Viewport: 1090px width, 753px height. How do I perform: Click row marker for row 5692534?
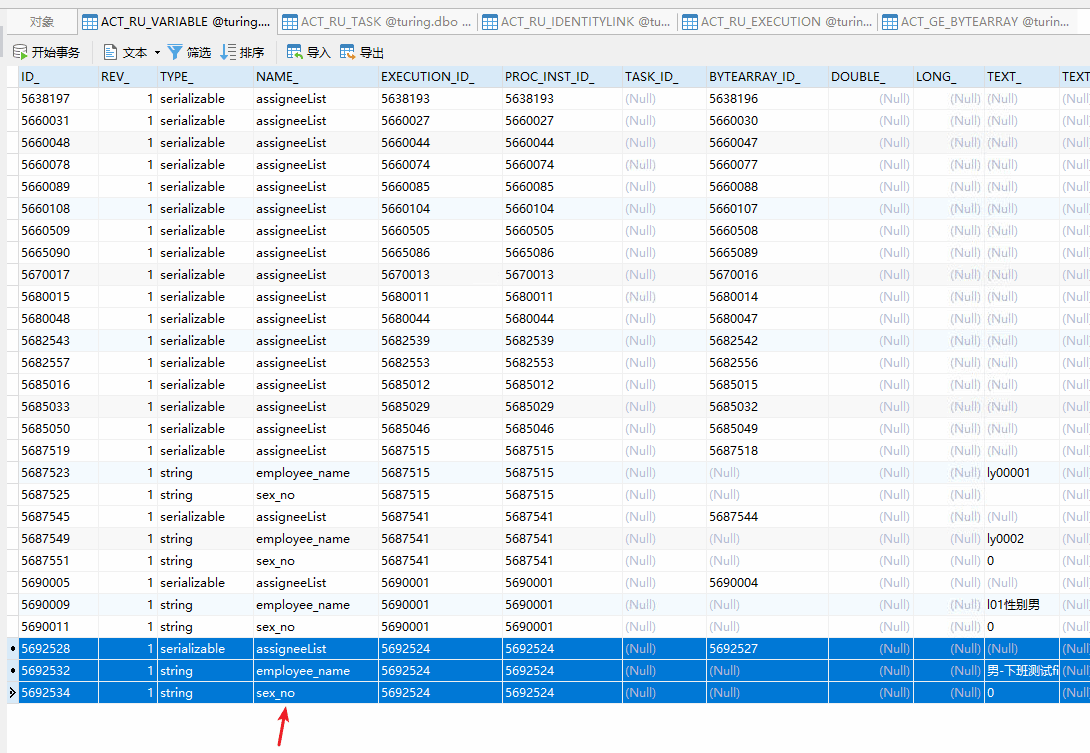(13, 693)
